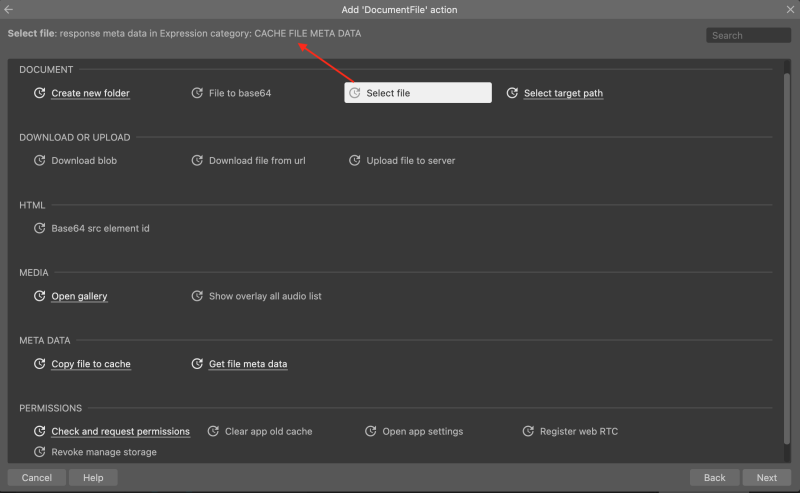Open Copy file to cache action
Image resolution: width=800 pixels, height=493 pixels.
tap(91, 364)
